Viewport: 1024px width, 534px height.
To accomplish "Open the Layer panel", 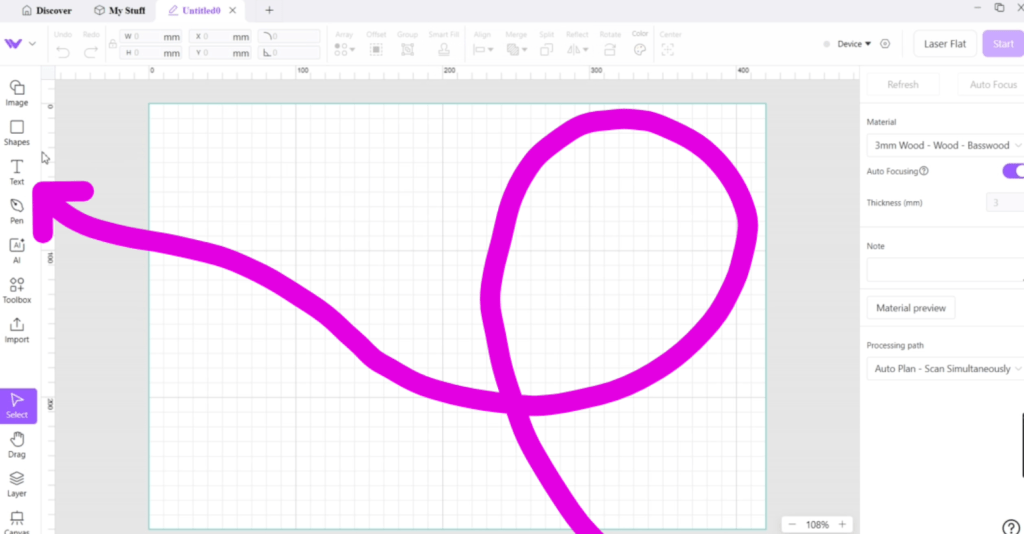I will click(x=17, y=483).
